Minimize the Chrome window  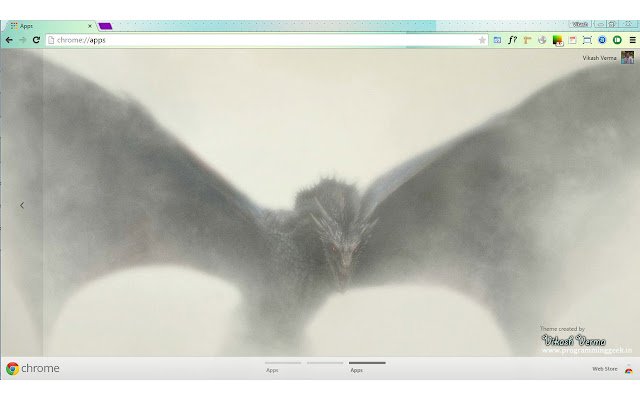(600, 24)
